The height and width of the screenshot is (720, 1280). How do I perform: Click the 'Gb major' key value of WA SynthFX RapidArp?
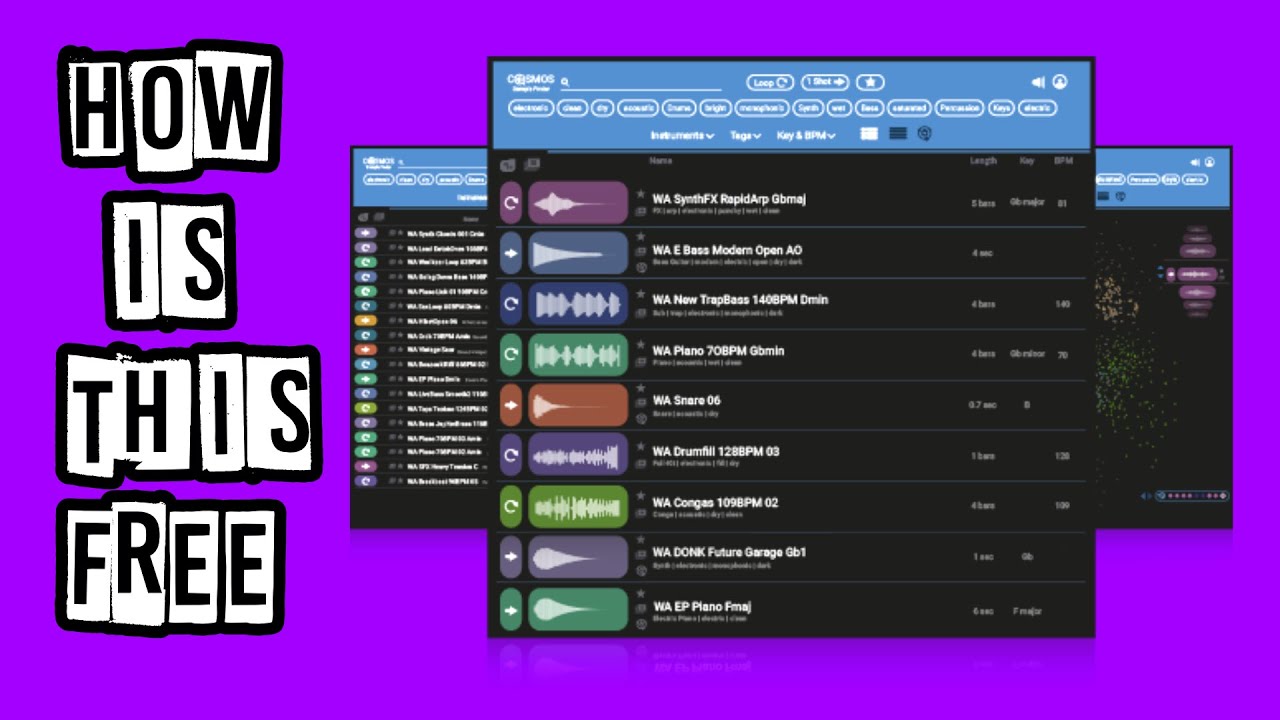[1027, 202]
